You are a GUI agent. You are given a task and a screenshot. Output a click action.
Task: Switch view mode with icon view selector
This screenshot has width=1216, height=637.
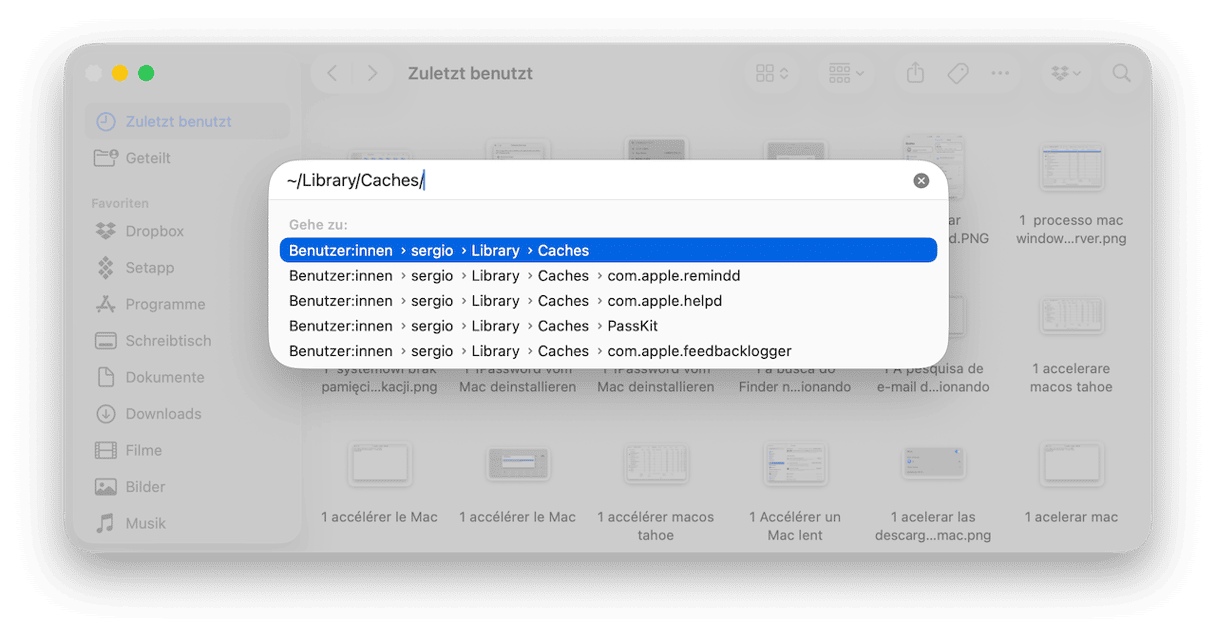coord(772,73)
